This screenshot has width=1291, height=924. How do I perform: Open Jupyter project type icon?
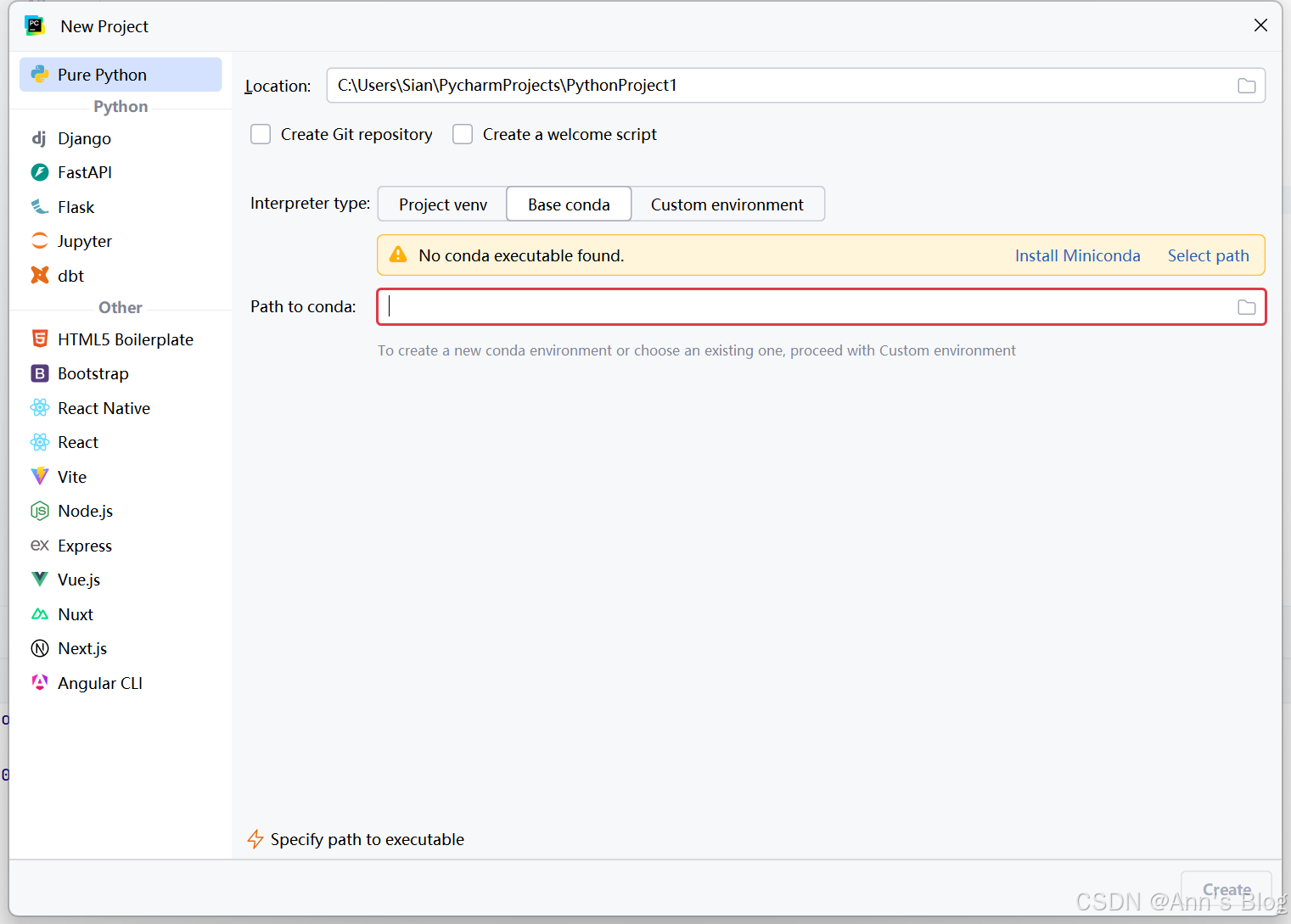[x=40, y=241]
